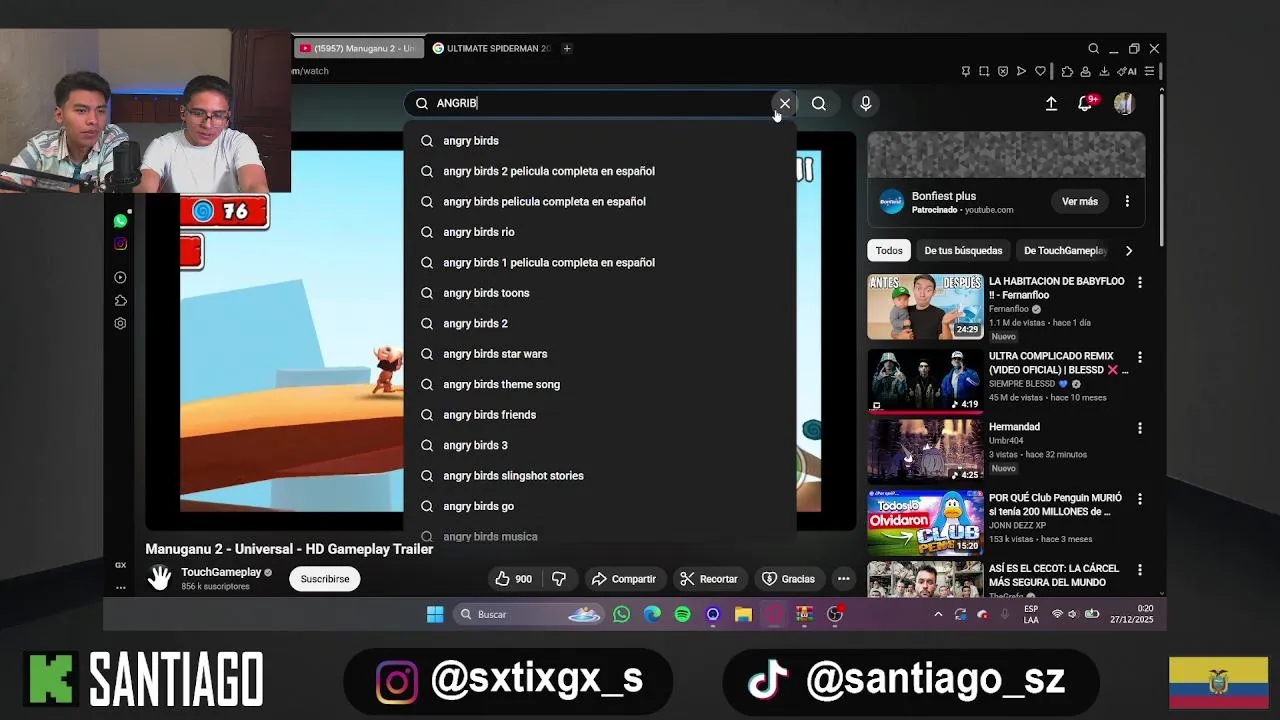Open the player icon in the Opera sidebar
Screen dimensions: 1280x720
tap(120, 277)
